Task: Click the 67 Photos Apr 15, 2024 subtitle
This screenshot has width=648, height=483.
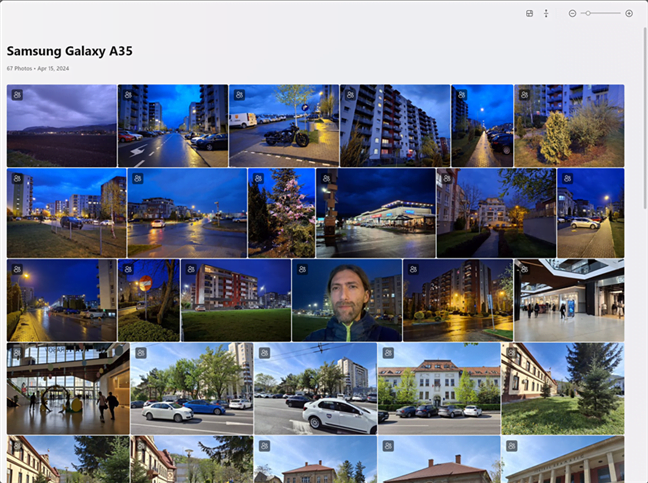Action: tap(38, 69)
